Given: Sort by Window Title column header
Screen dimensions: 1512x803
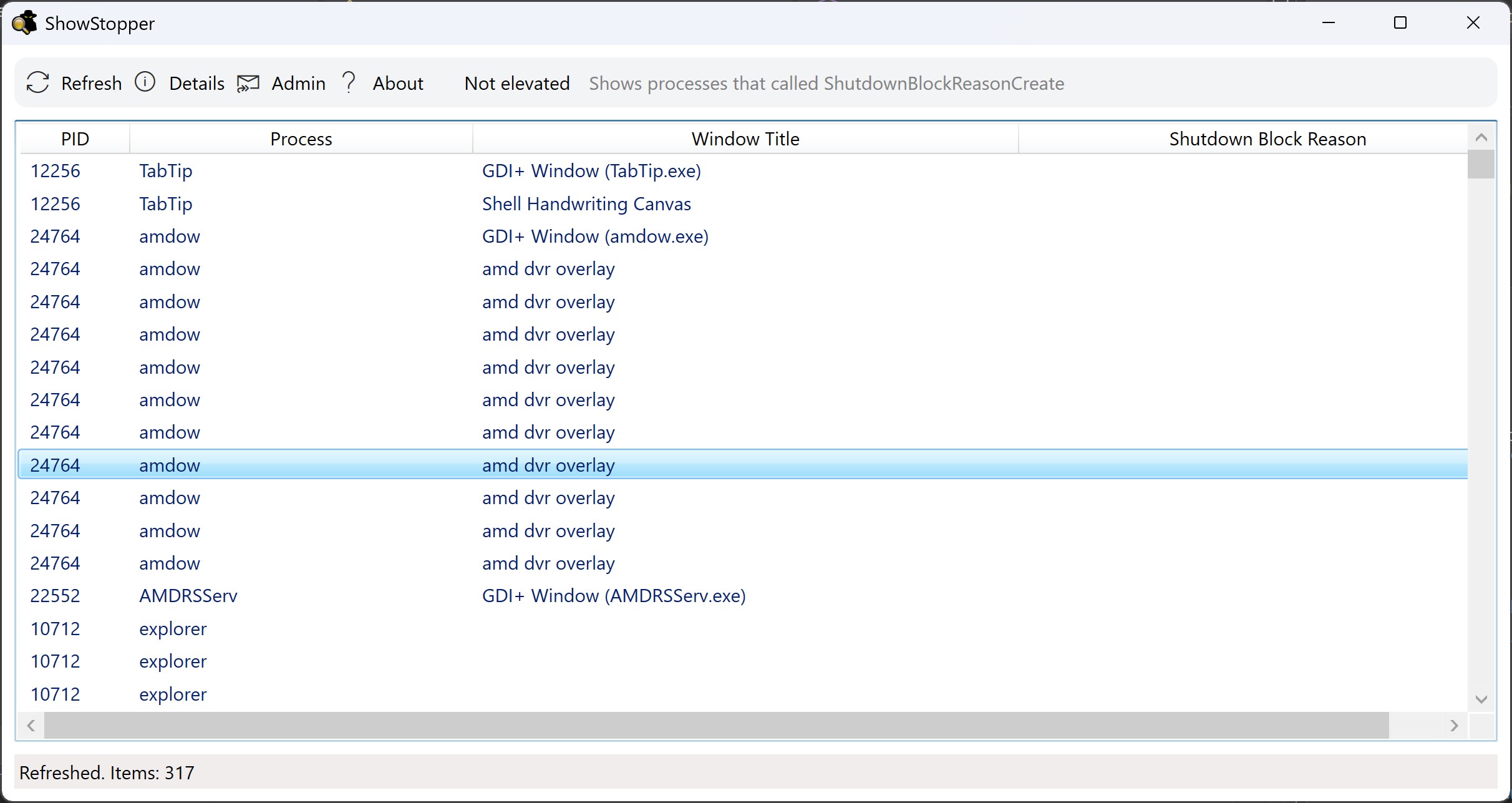Looking at the screenshot, I should click(745, 139).
